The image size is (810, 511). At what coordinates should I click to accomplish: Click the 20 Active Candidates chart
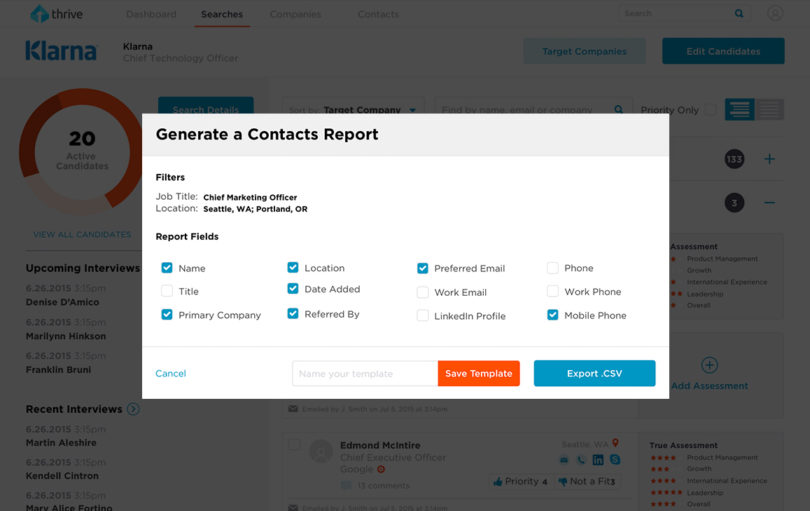[82, 151]
